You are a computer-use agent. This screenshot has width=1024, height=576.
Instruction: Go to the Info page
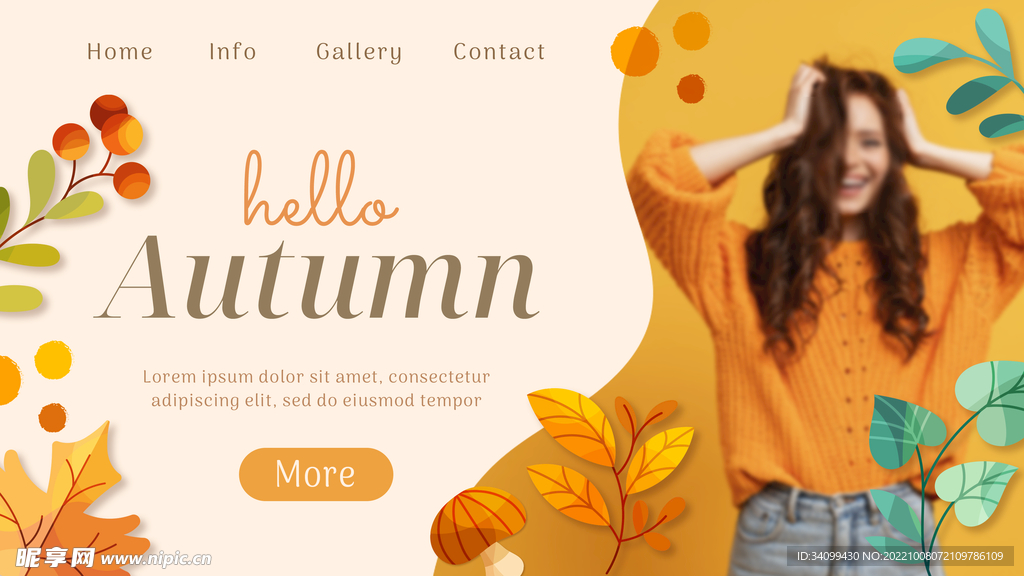coord(232,52)
